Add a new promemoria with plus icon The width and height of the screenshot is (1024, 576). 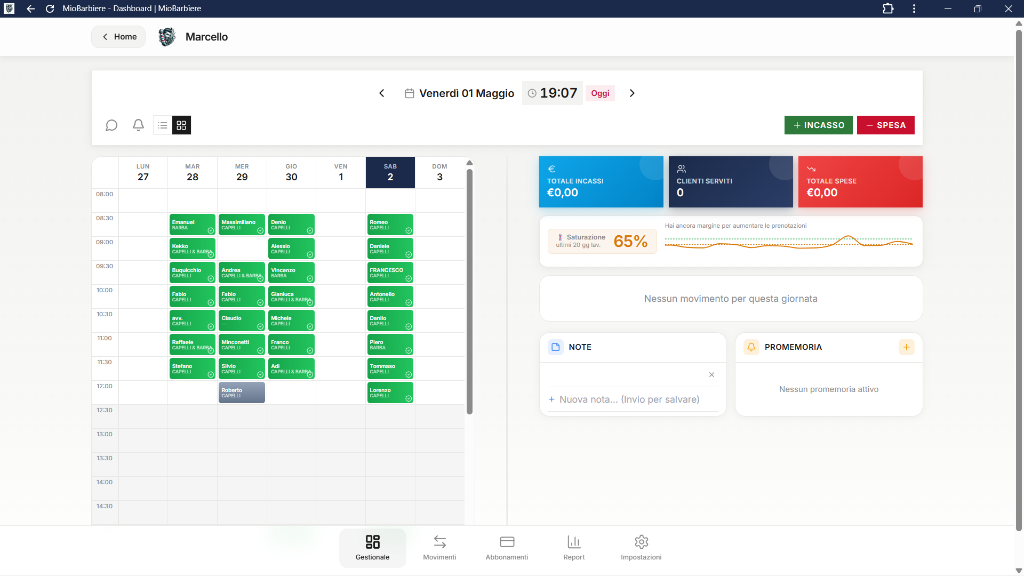point(906,347)
